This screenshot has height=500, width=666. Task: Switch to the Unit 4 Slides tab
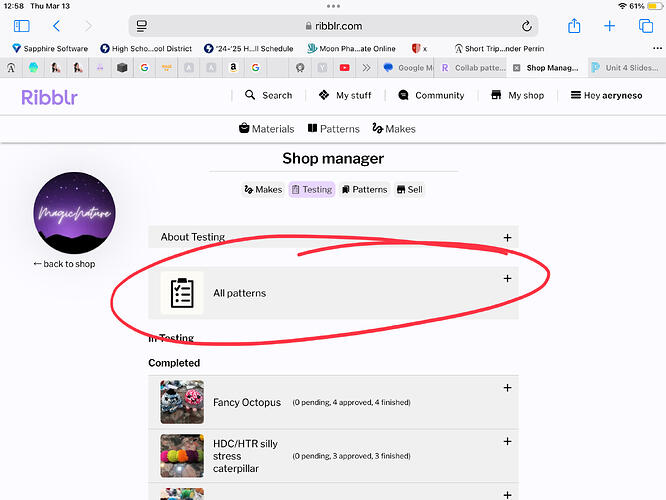click(x=626, y=68)
